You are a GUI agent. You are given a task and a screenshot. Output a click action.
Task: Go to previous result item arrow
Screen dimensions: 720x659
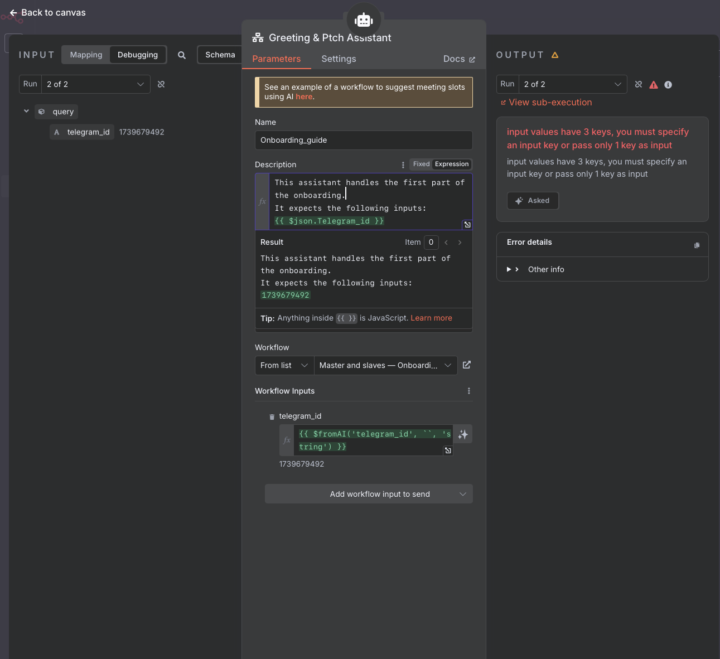coord(446,242)
